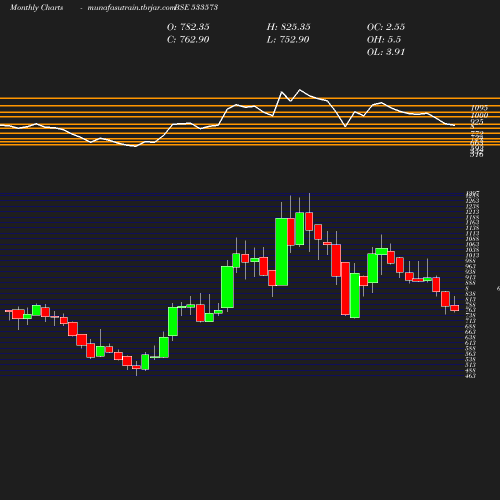Click the '925' line chart axis label
The width and height of the screenshot is (500, 500).
point(477,122)
